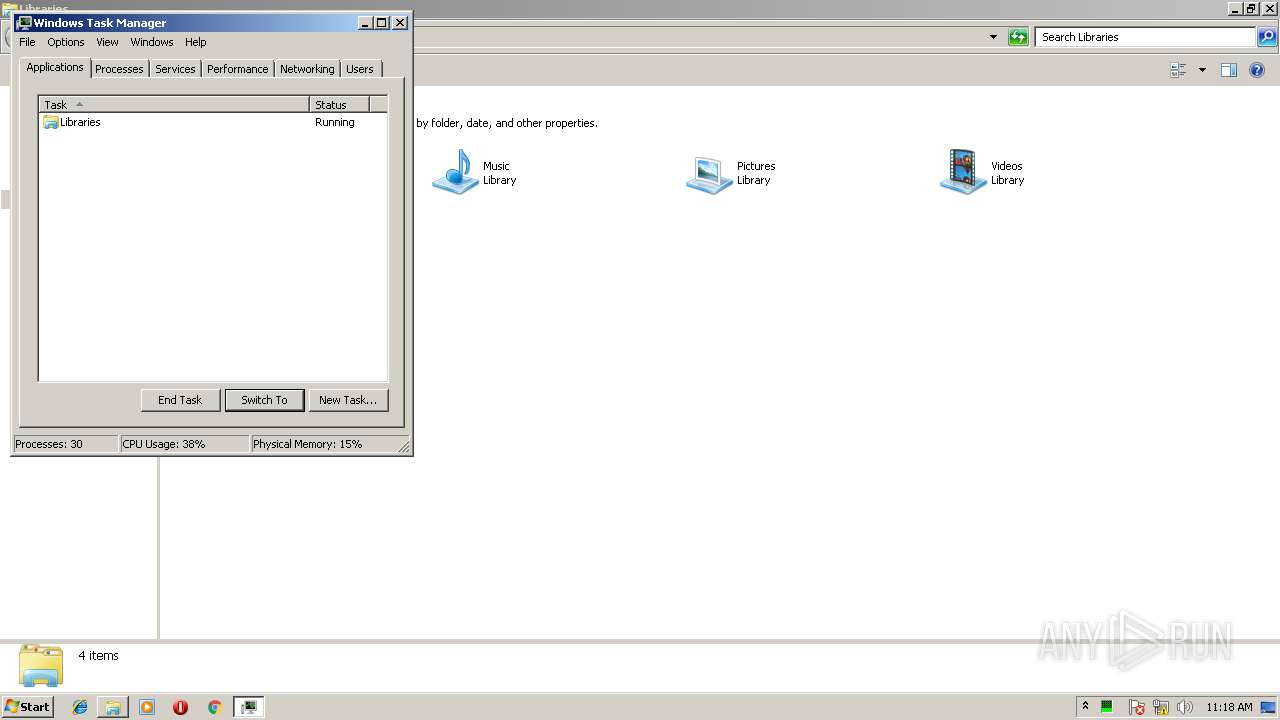Open address bar history dropdown arrow
Image resolution: width=1280 pixels, height=720 pixels.
pyautogui.click(x=993, y=37)
